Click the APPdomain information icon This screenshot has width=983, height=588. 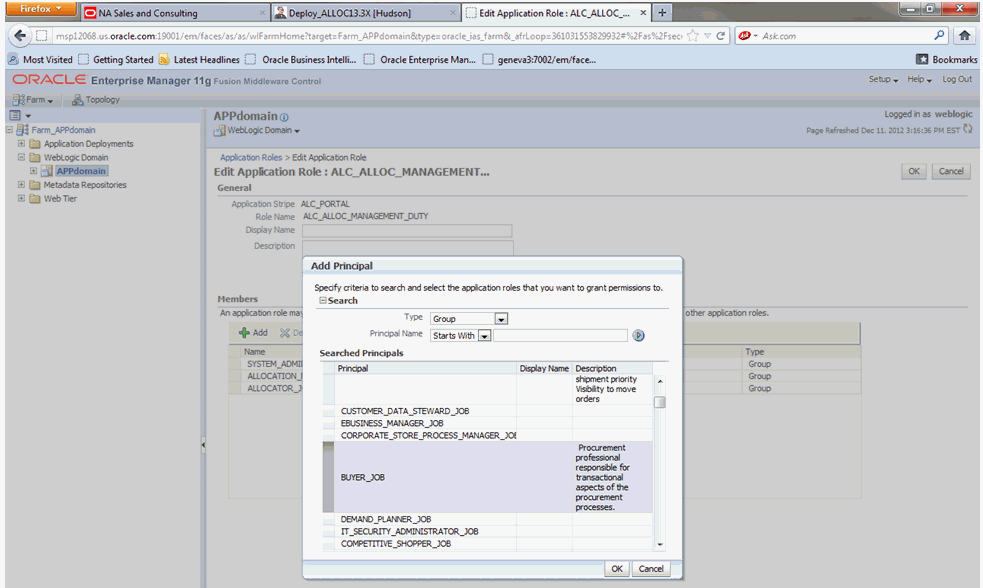(x=284, y=117)
